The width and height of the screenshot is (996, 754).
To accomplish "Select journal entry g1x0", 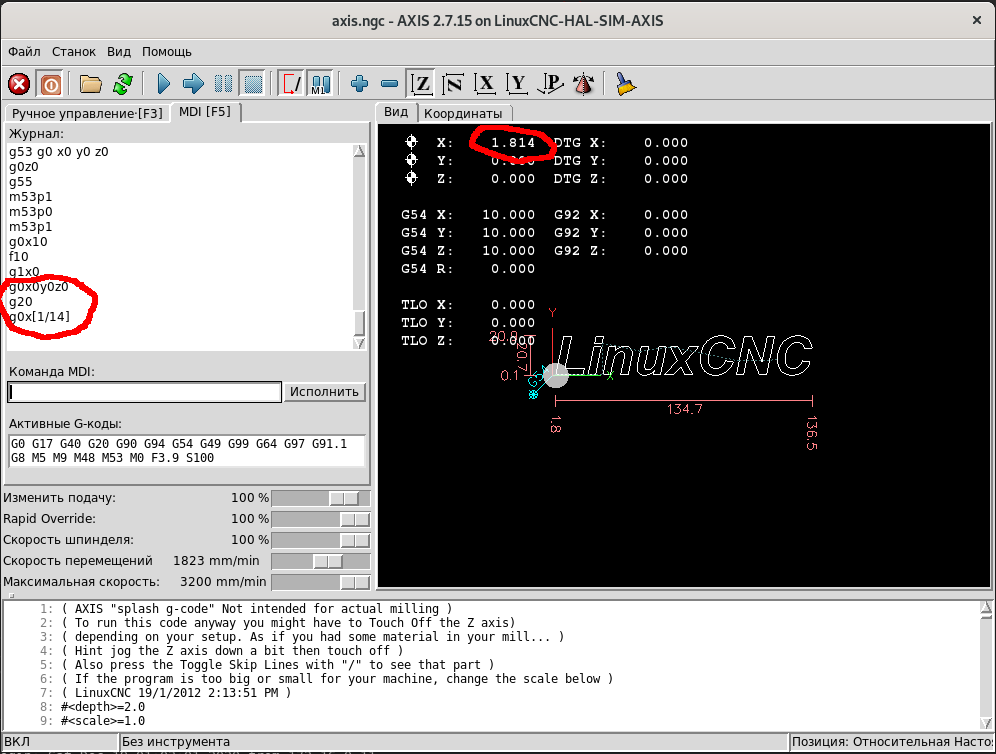I will pos(24,271).
